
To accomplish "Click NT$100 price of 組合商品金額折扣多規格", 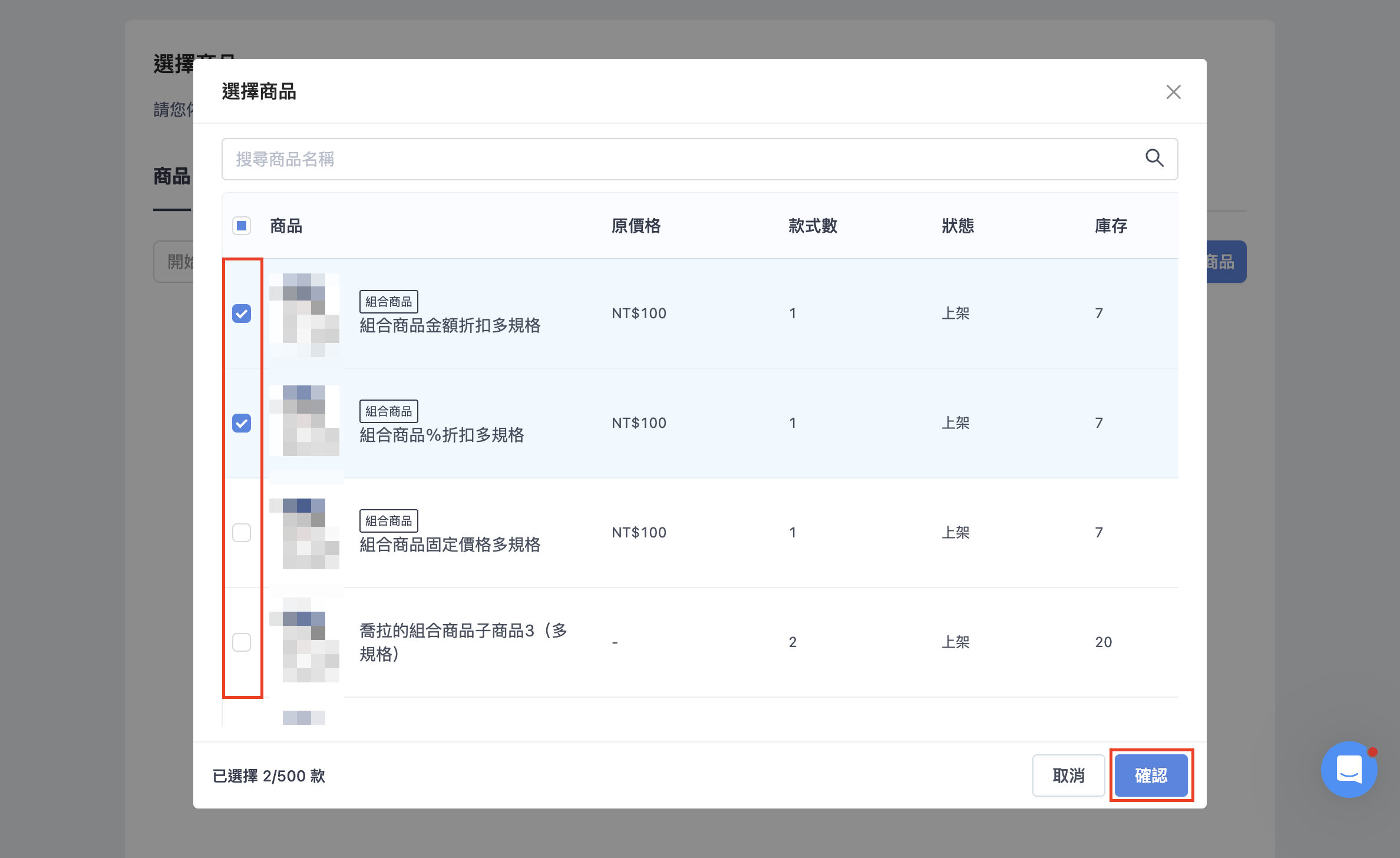I will [639, 313].
